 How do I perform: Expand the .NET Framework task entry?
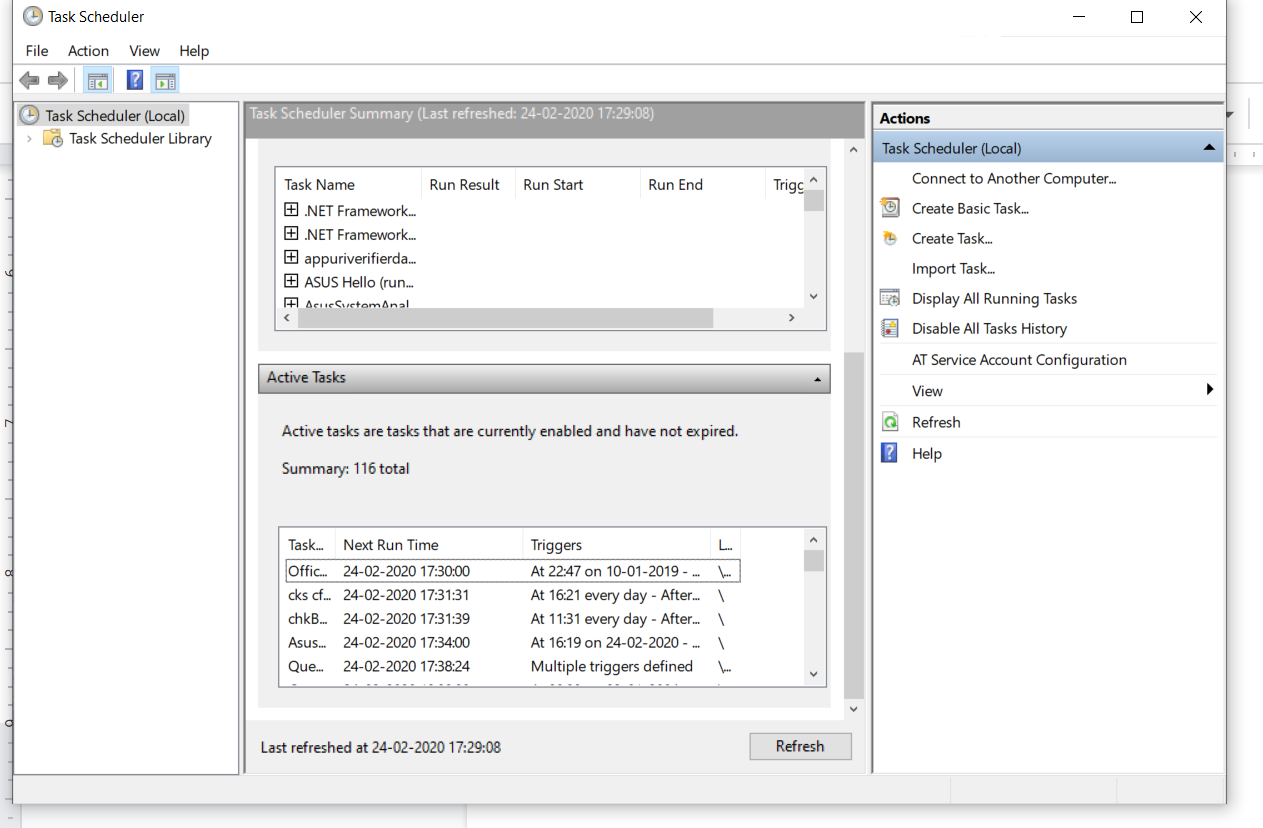(290, 210)
